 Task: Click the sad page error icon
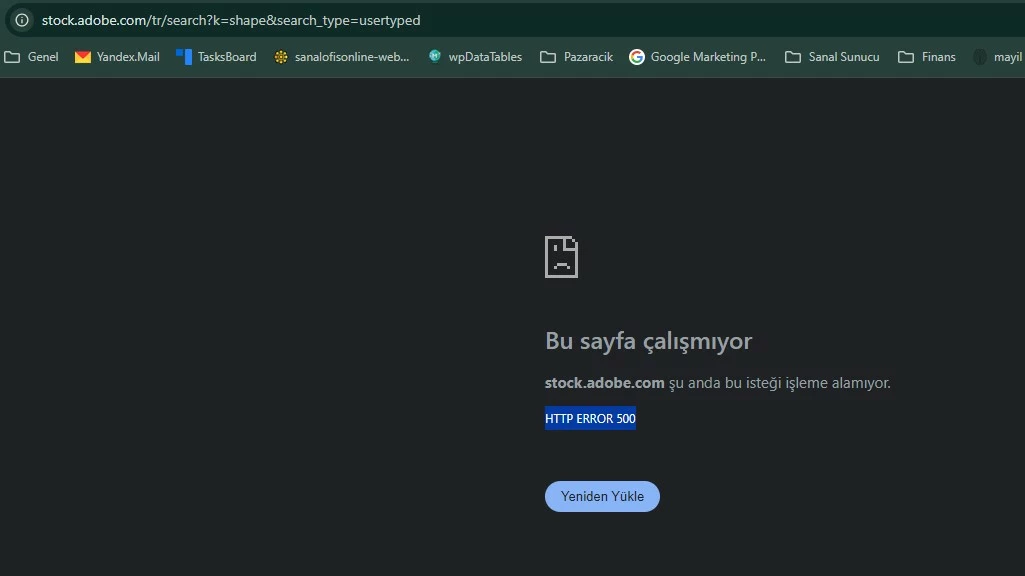[562, 257]
